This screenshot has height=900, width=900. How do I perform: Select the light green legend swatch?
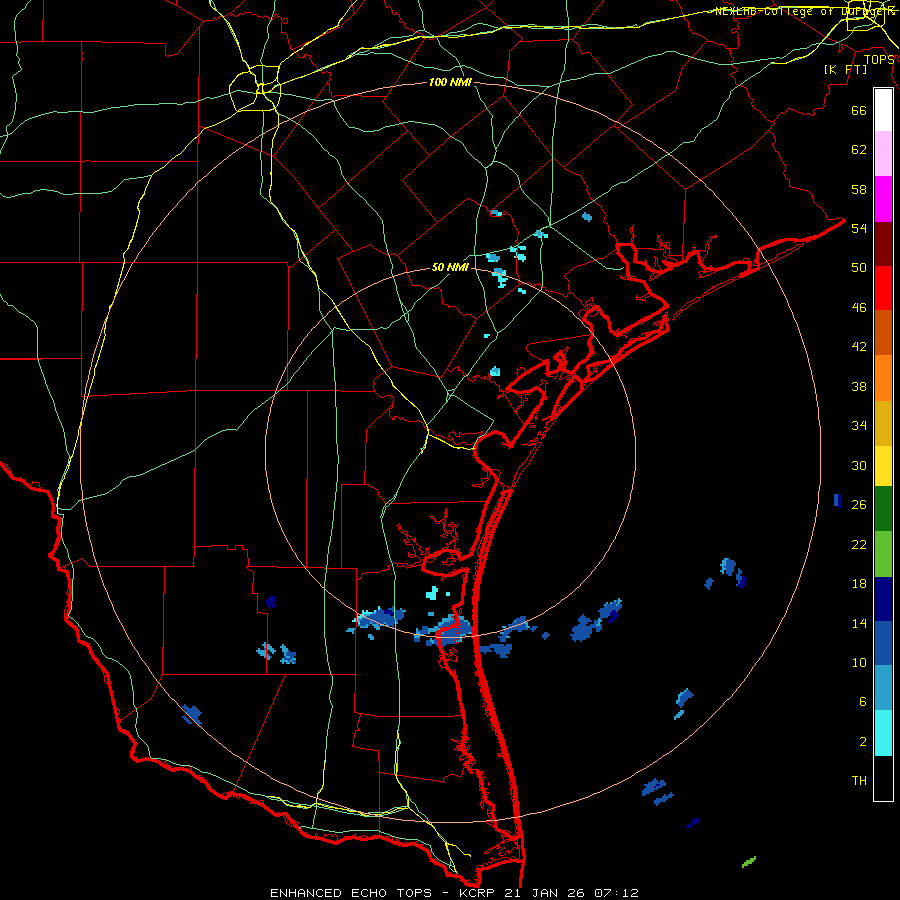coord(883,554)
